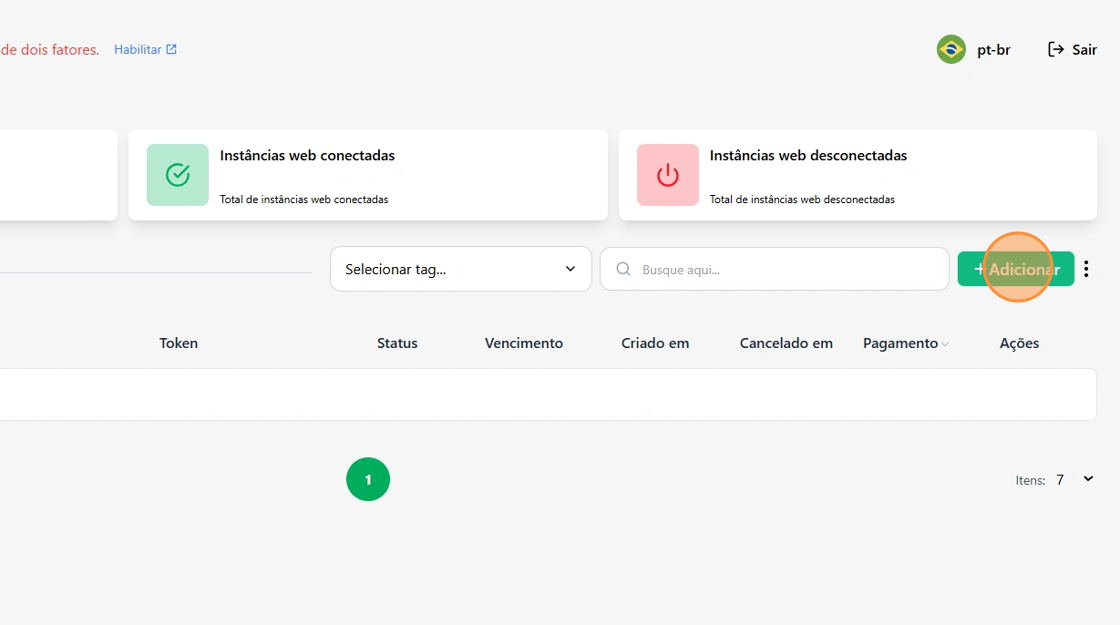The height and width of the screenshot is (625, 1120).
Task: Click the Cancelado em column header
Action: click(786, 343)
